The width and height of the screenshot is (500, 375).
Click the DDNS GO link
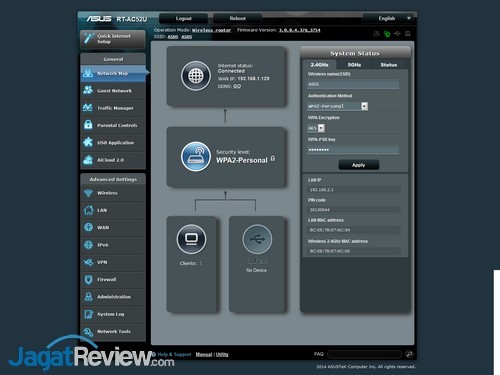pyautogui.click(x=237, y=86)
